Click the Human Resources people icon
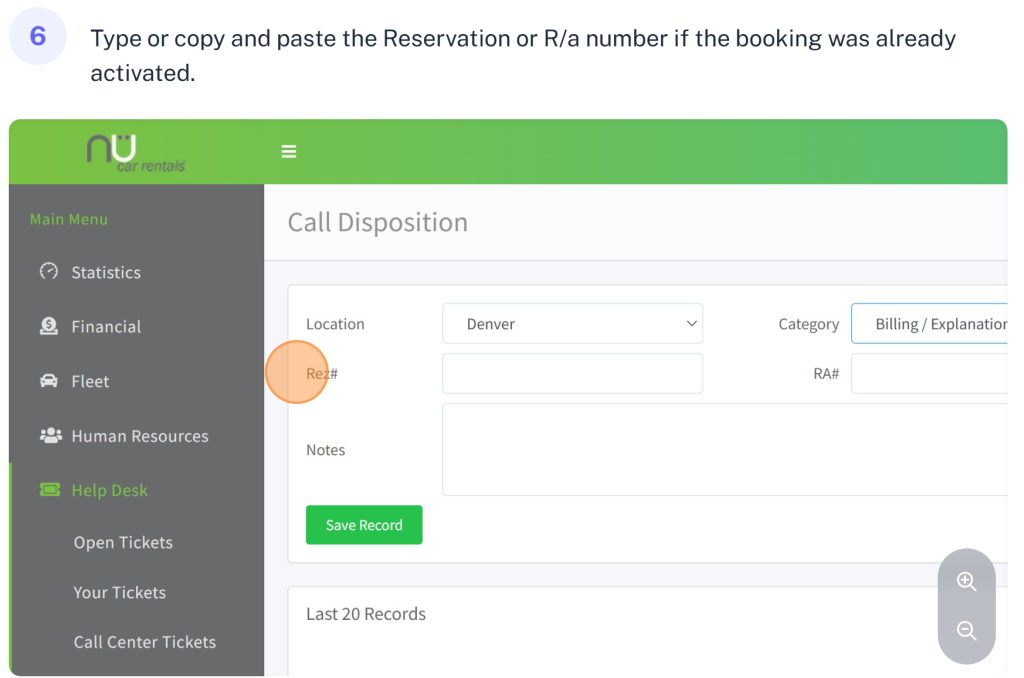 tap(49, 435)
